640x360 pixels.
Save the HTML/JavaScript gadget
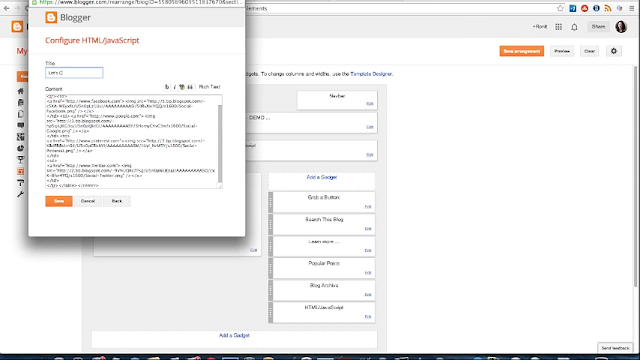(59, 201)
